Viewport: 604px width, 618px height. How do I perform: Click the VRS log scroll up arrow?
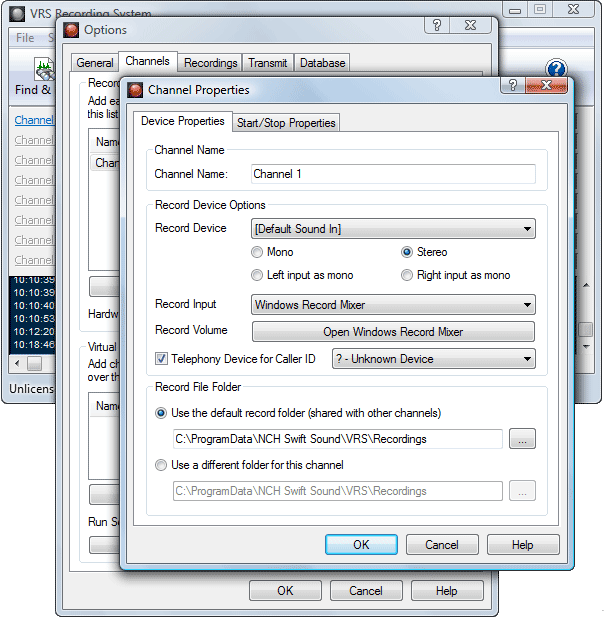point(586,285)
